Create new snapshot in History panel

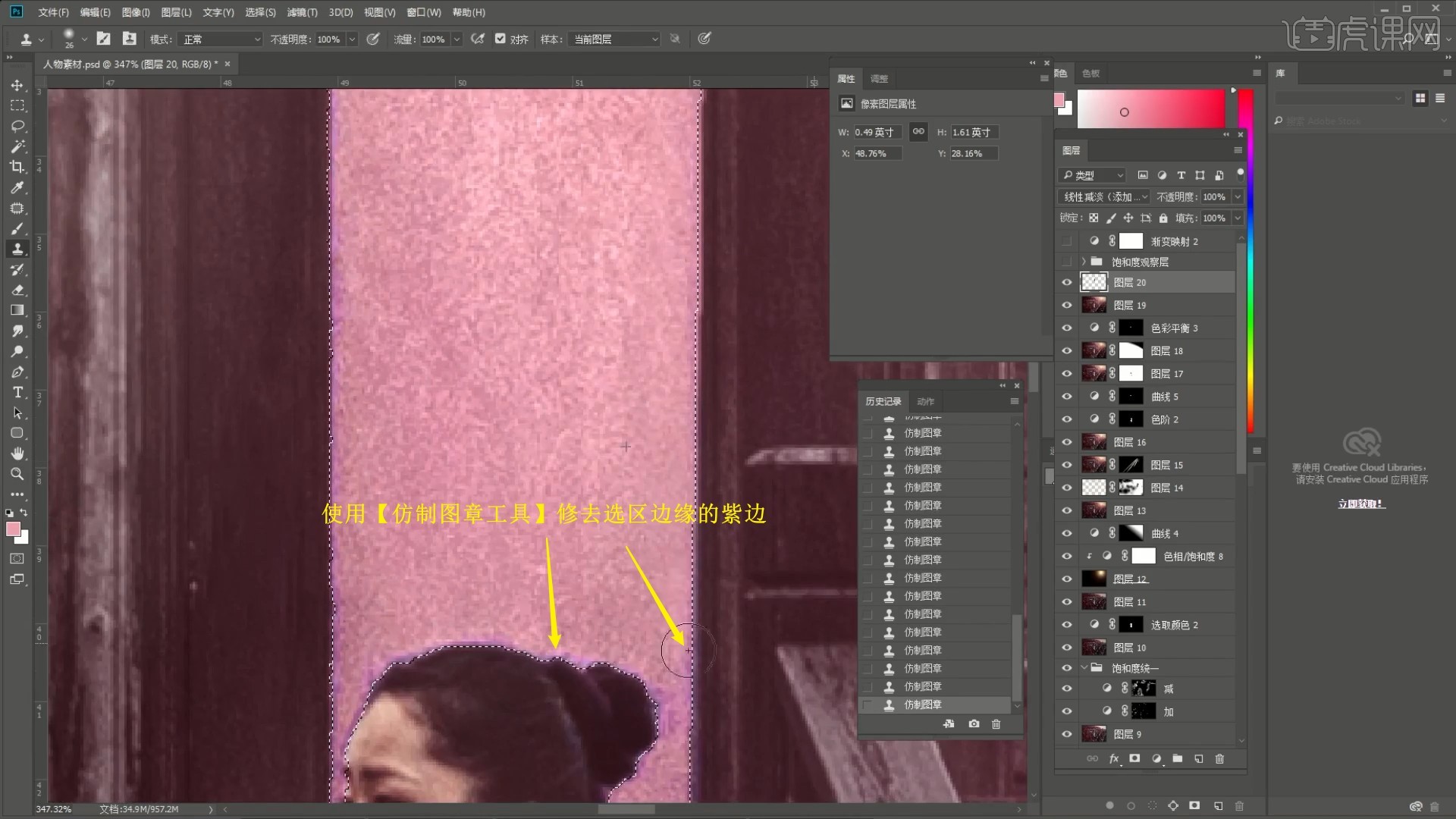point(974,724)
